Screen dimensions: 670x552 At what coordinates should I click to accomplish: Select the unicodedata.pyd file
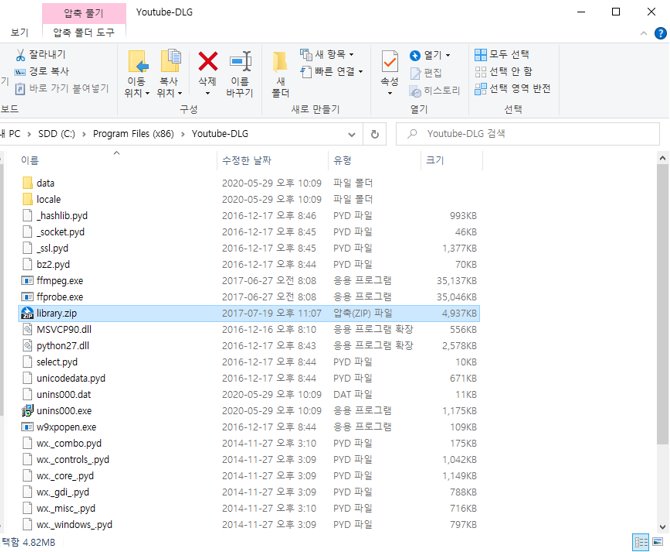(x=249, y=378)
